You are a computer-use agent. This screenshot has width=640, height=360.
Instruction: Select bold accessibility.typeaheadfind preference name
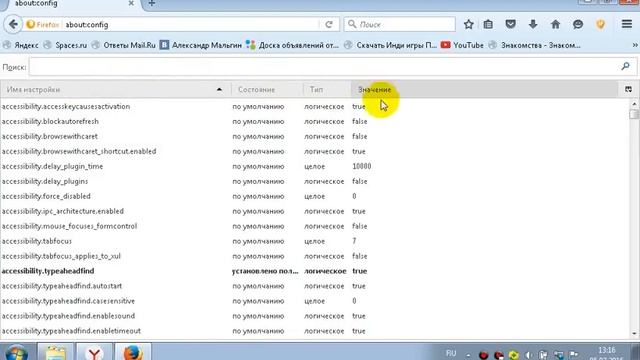click(48, 271)
